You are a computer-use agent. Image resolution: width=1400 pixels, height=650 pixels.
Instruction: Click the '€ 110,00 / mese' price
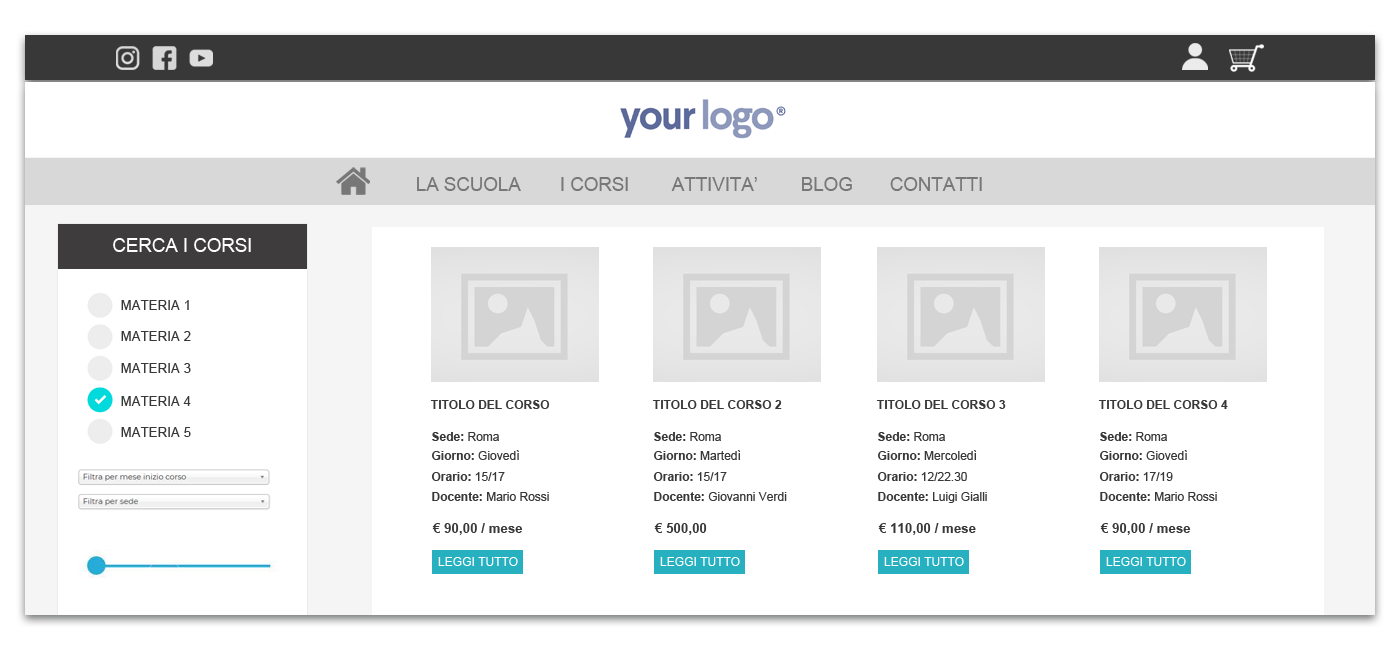(x=927, y=529)
